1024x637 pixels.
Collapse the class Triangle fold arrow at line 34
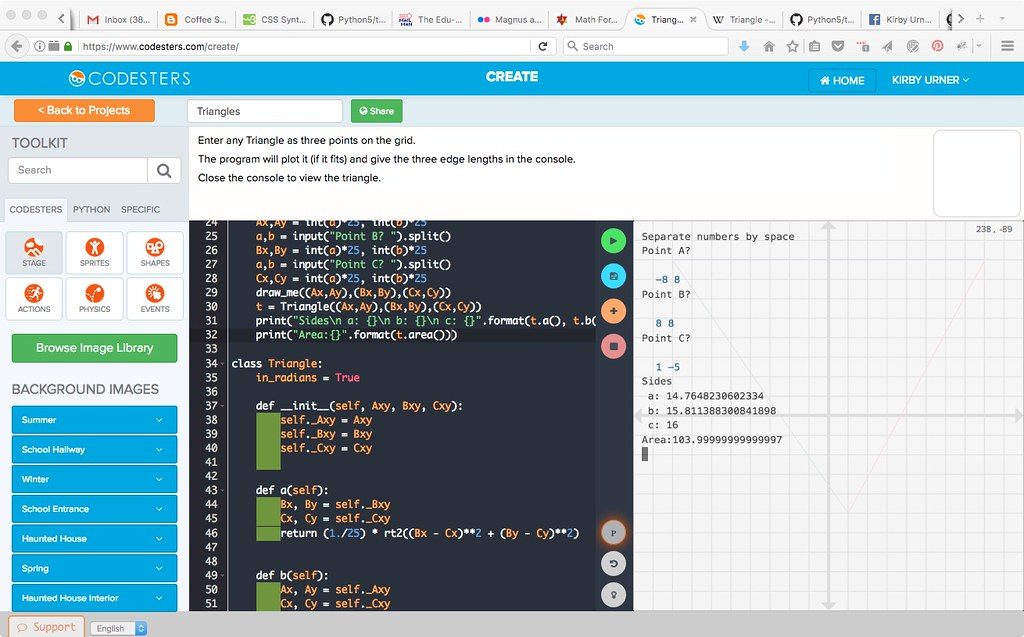[225, 364]
